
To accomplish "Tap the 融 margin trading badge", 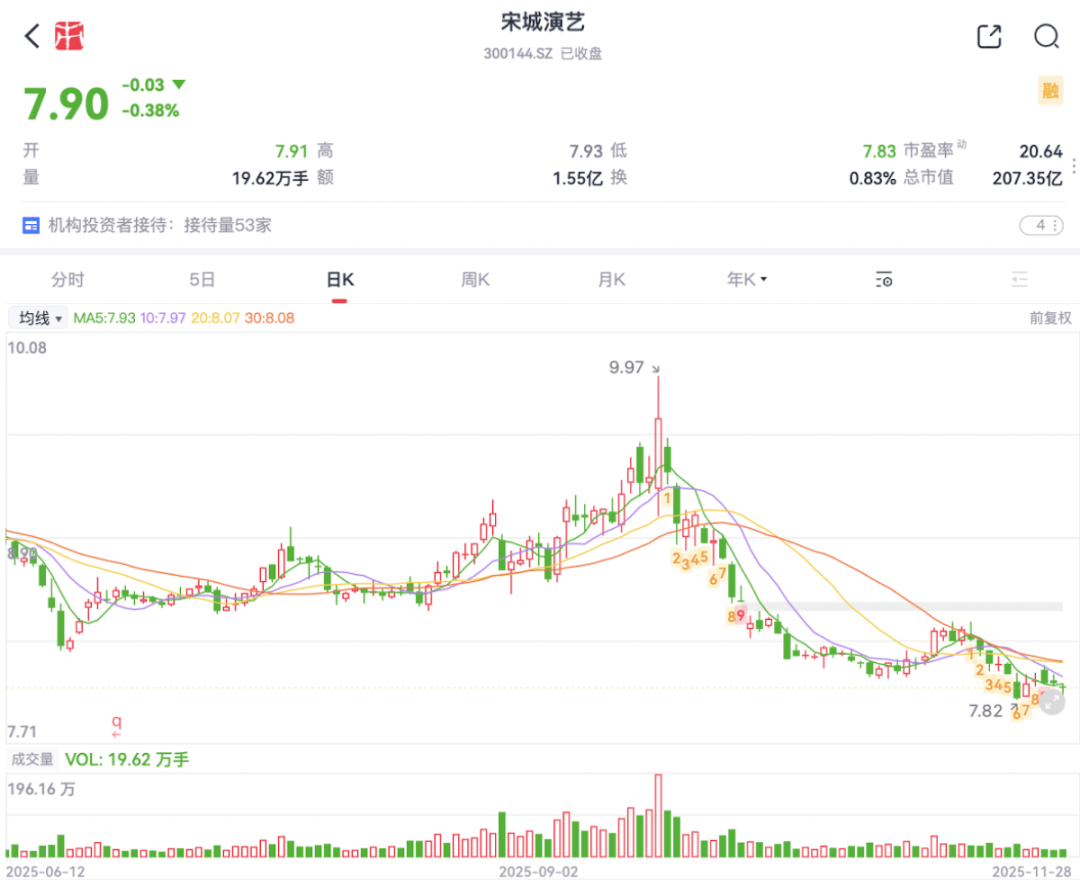I will coord(1049,91).
